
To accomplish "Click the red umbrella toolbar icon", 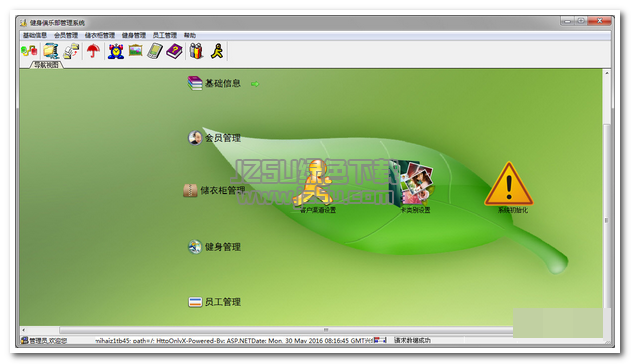I will pos(93,51).
